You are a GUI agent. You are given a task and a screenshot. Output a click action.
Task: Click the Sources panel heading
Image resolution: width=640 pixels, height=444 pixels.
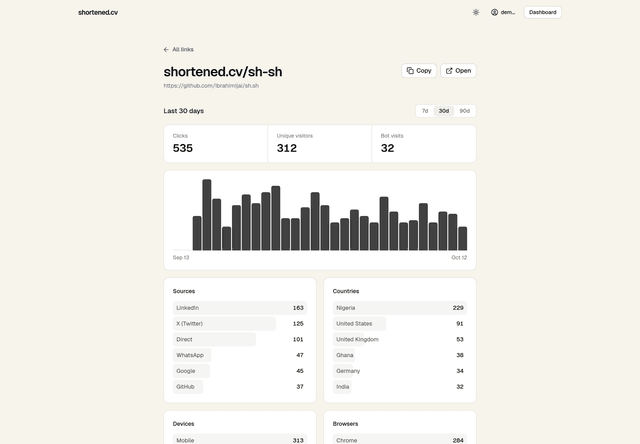184,291
